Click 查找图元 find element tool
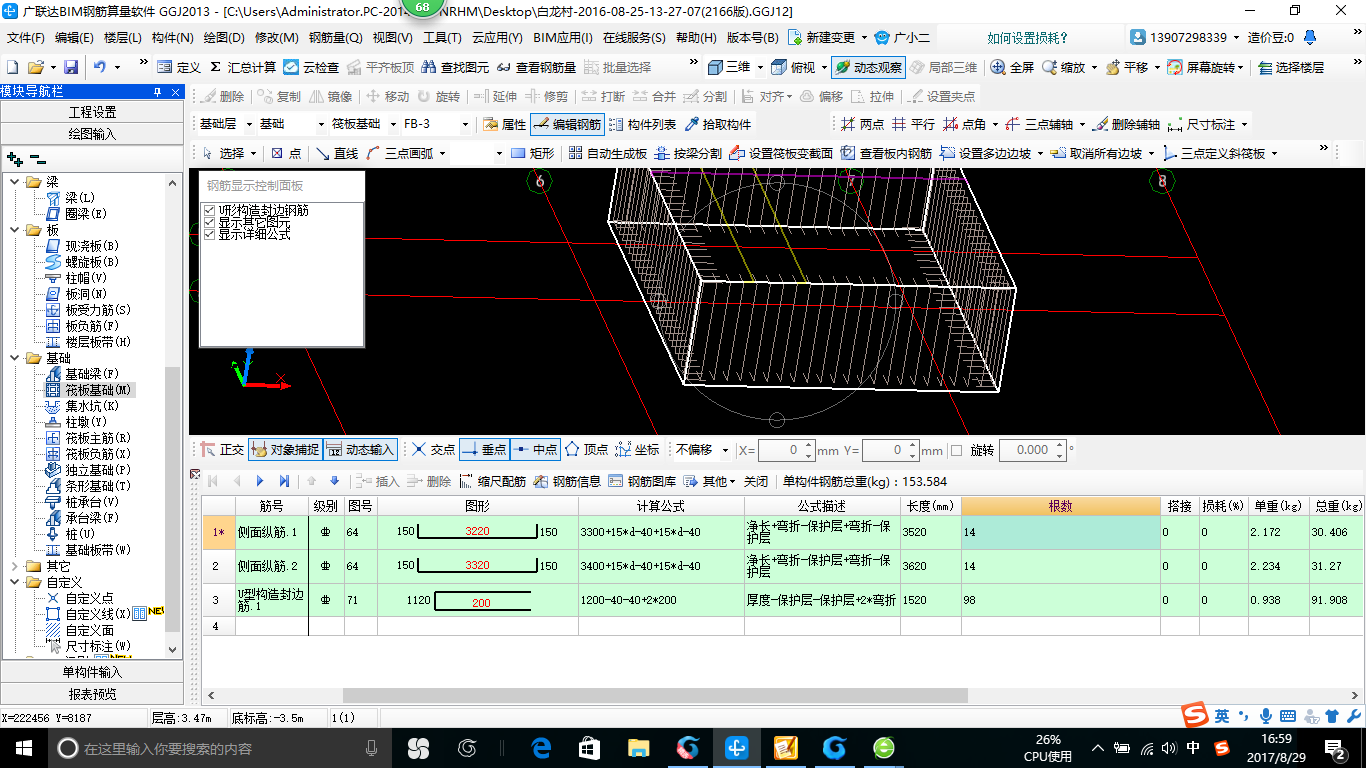Screen dimensions: 1366x768 pos(456,67)
